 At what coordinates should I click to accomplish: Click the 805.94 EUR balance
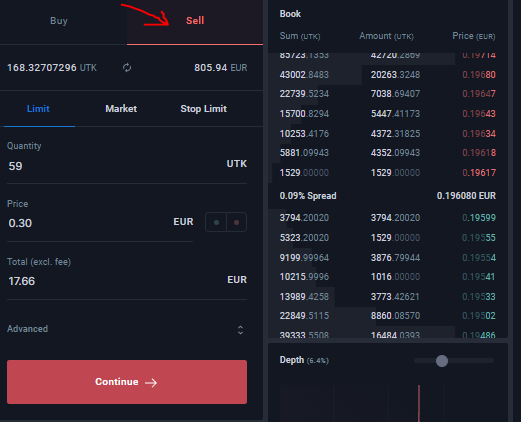(221, 68)
